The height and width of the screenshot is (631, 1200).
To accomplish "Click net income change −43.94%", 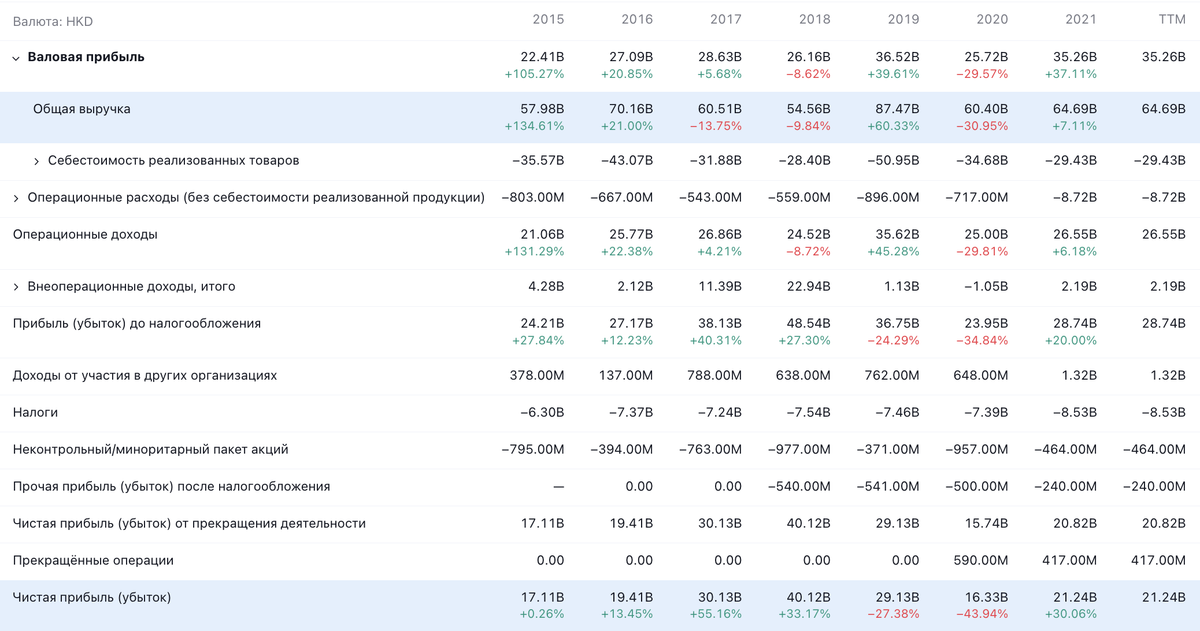I will point(984,615).
